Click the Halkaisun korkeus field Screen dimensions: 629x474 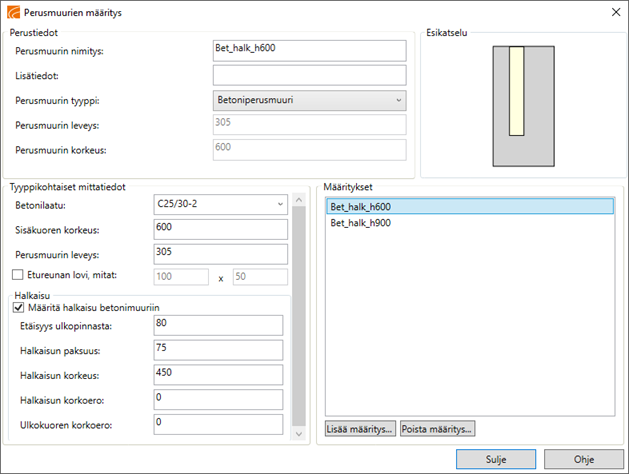coord(219,373)
